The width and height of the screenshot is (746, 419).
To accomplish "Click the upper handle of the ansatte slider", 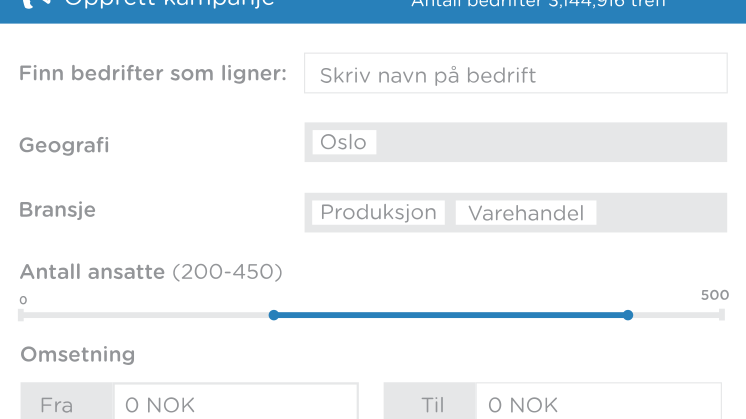I will point(628,315).
